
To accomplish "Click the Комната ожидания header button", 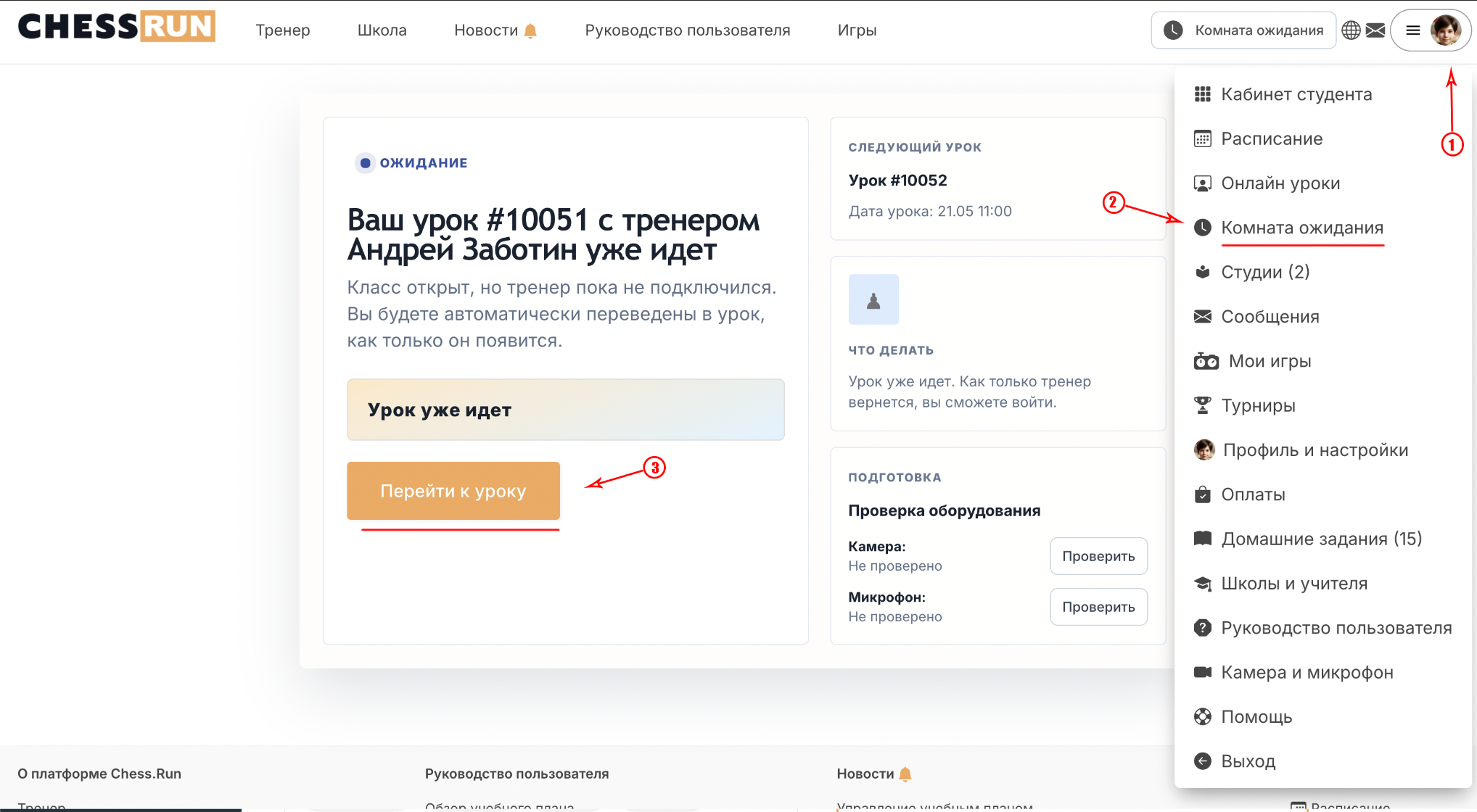I will tap(1243, 30).
